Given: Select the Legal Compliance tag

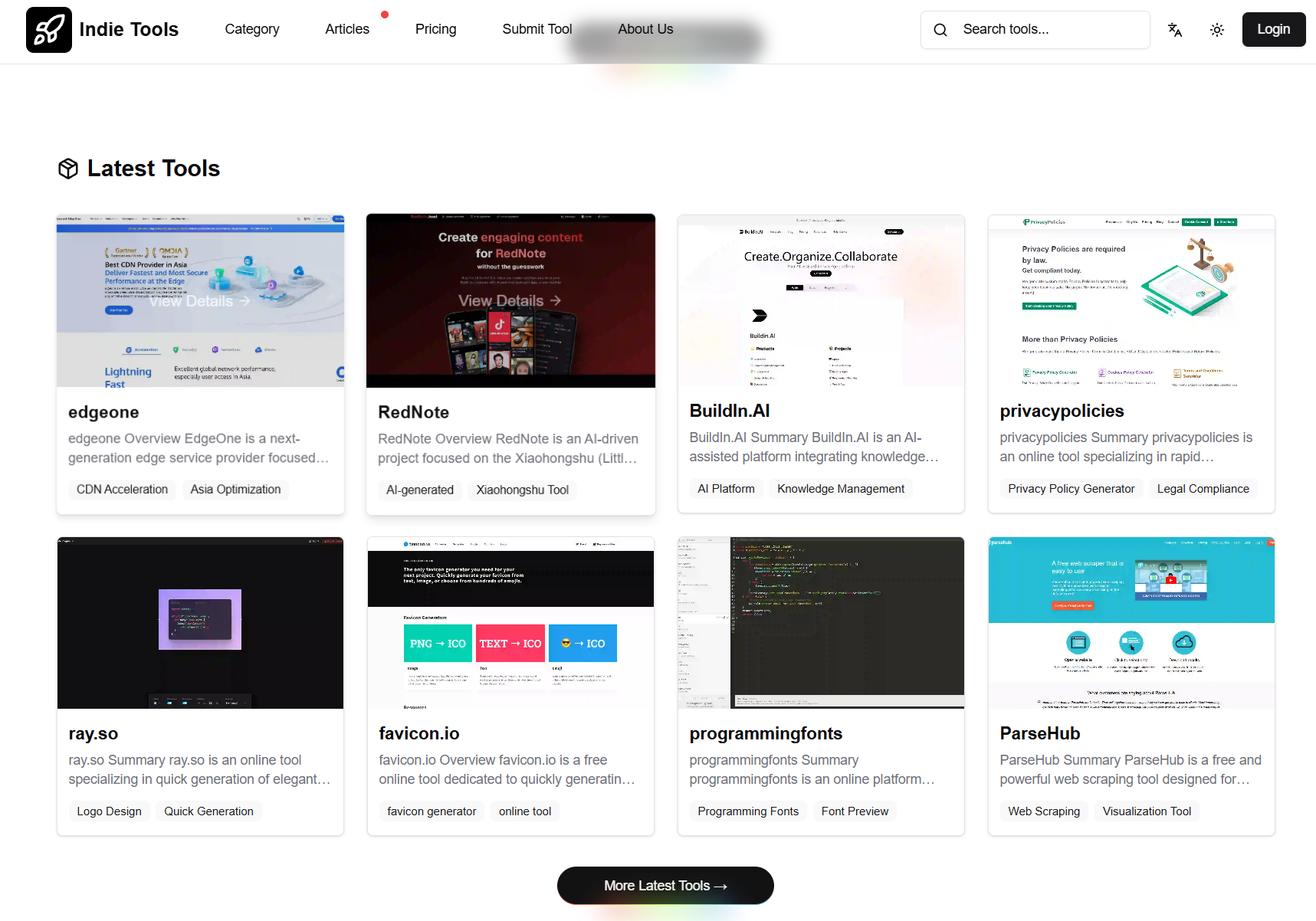Looking at the screenshot, I should tap(1203, 489).
